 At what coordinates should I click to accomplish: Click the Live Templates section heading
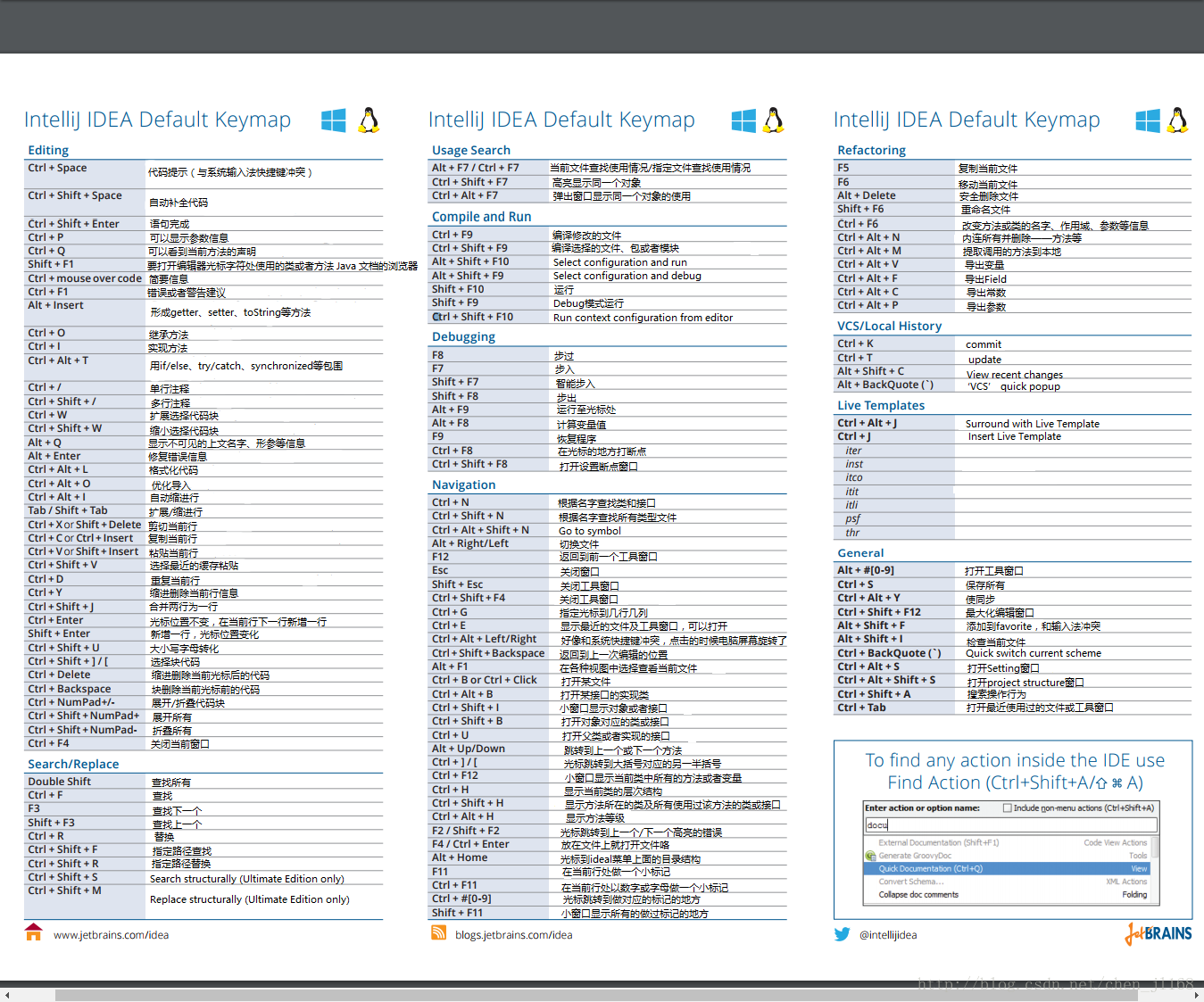(881, 405)
